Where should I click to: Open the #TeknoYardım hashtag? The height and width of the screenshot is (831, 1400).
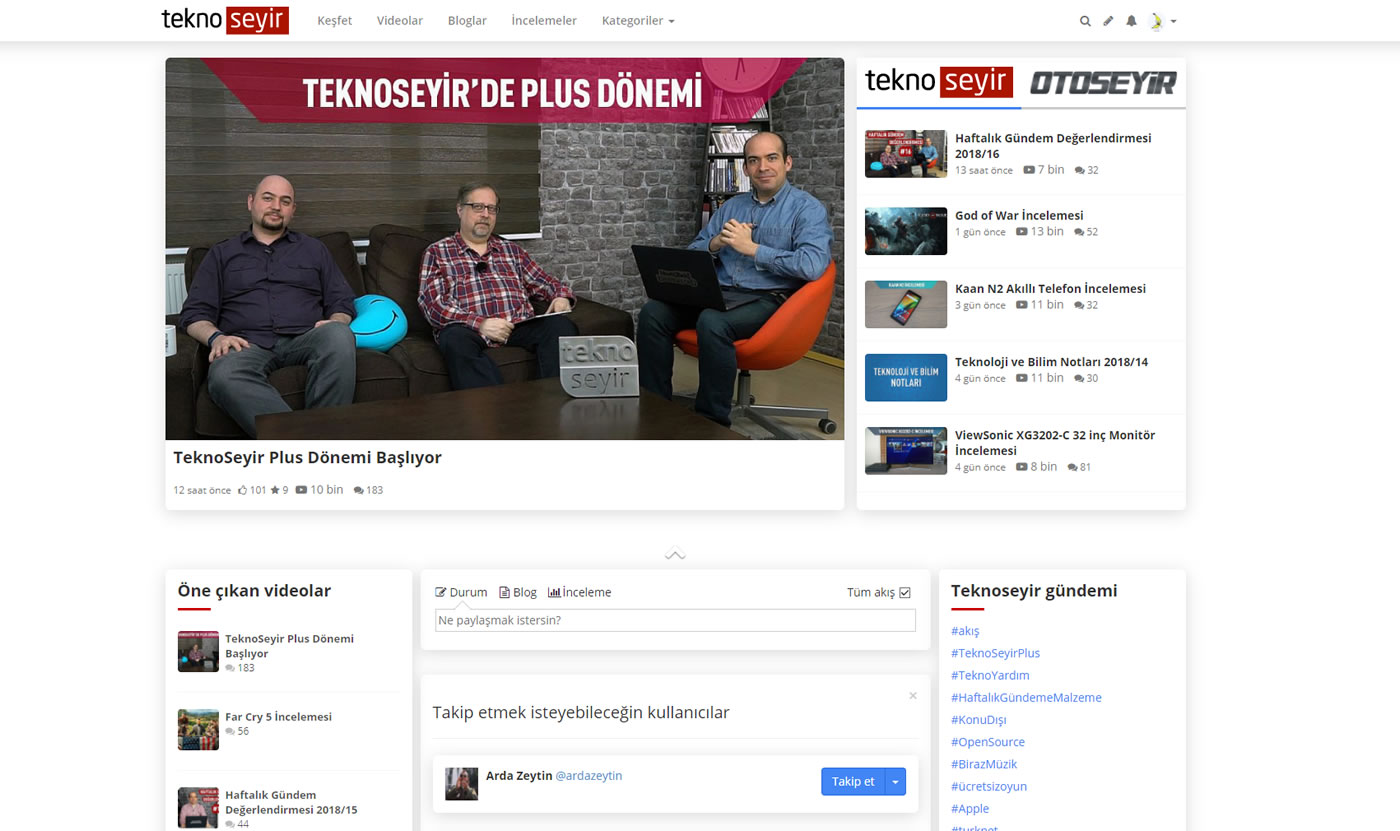(990, 675)
